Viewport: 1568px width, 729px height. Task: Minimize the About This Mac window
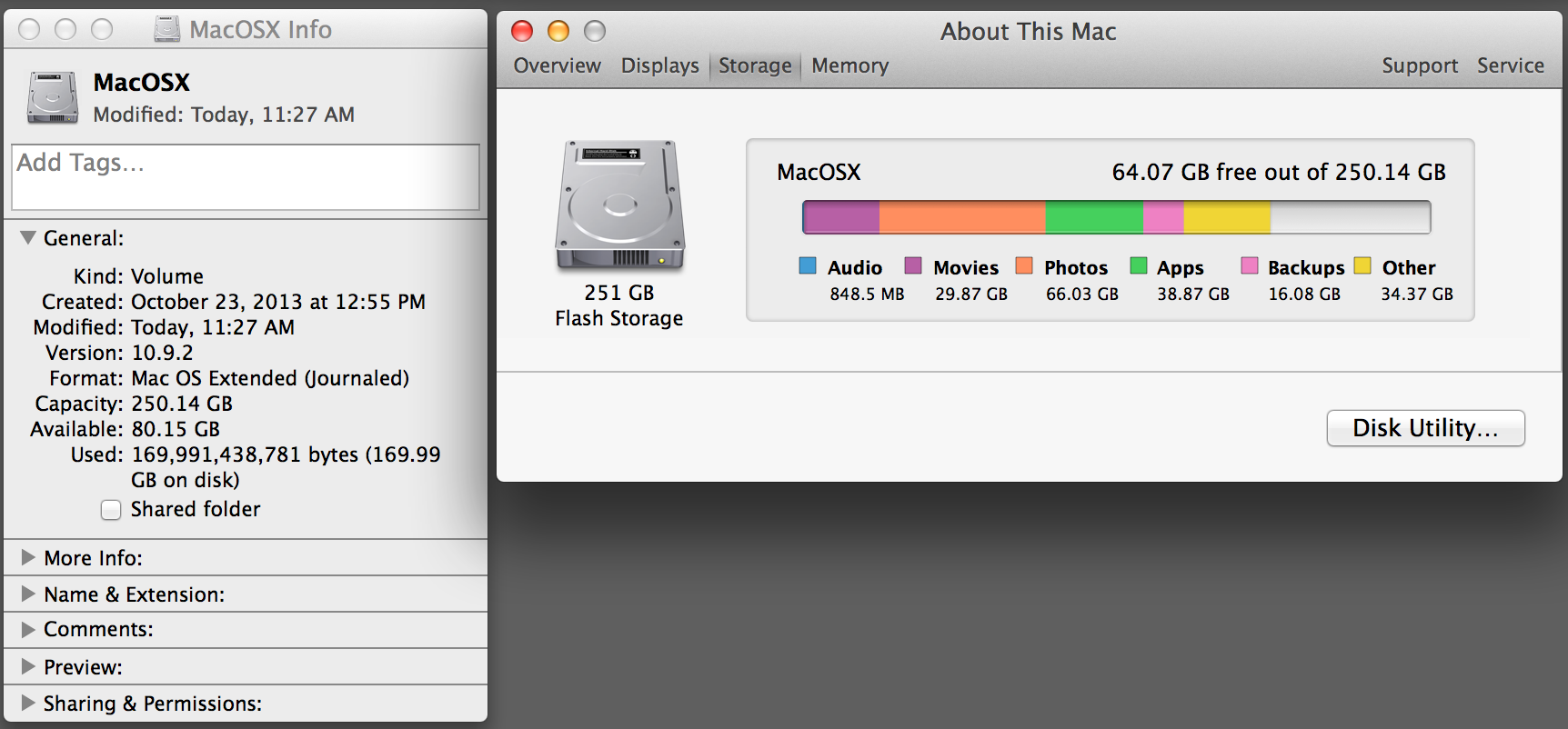pos(558,32)
